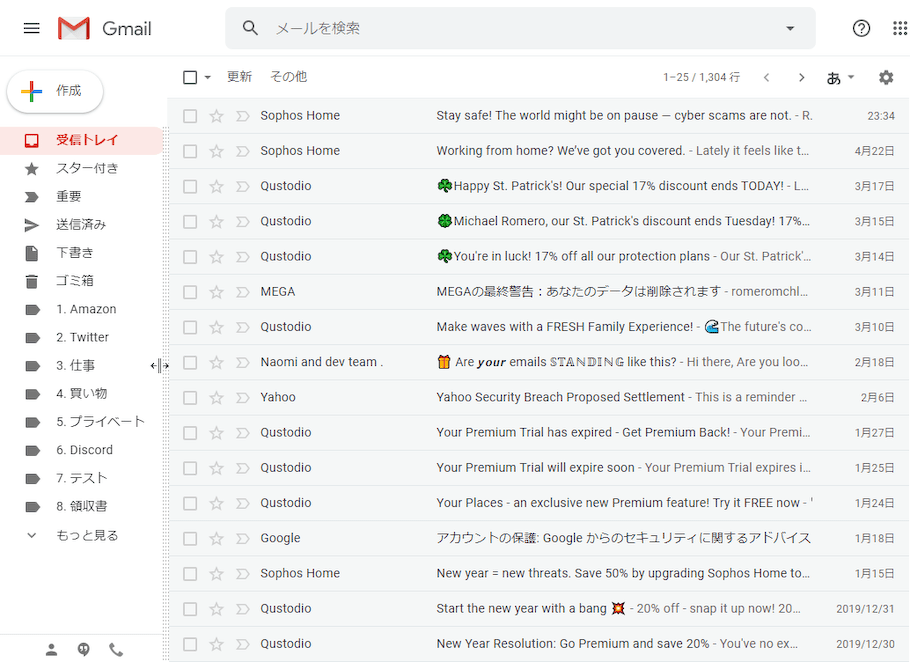Mark the Yahoo email as important
This screenshot has width=910, height=662.
click(x=243, y=397)
